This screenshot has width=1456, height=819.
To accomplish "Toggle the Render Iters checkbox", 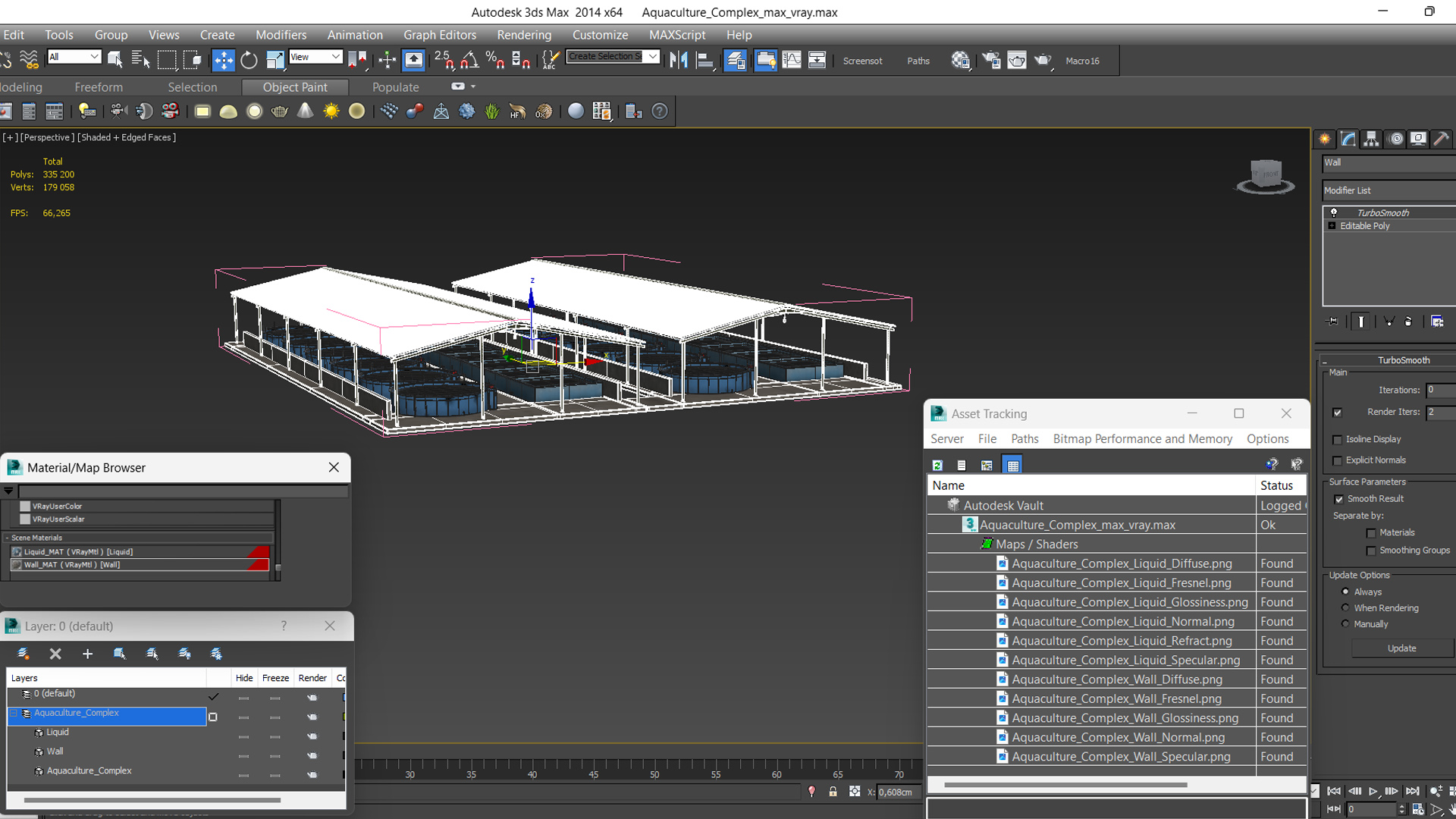I will [x=1337, y=413].
